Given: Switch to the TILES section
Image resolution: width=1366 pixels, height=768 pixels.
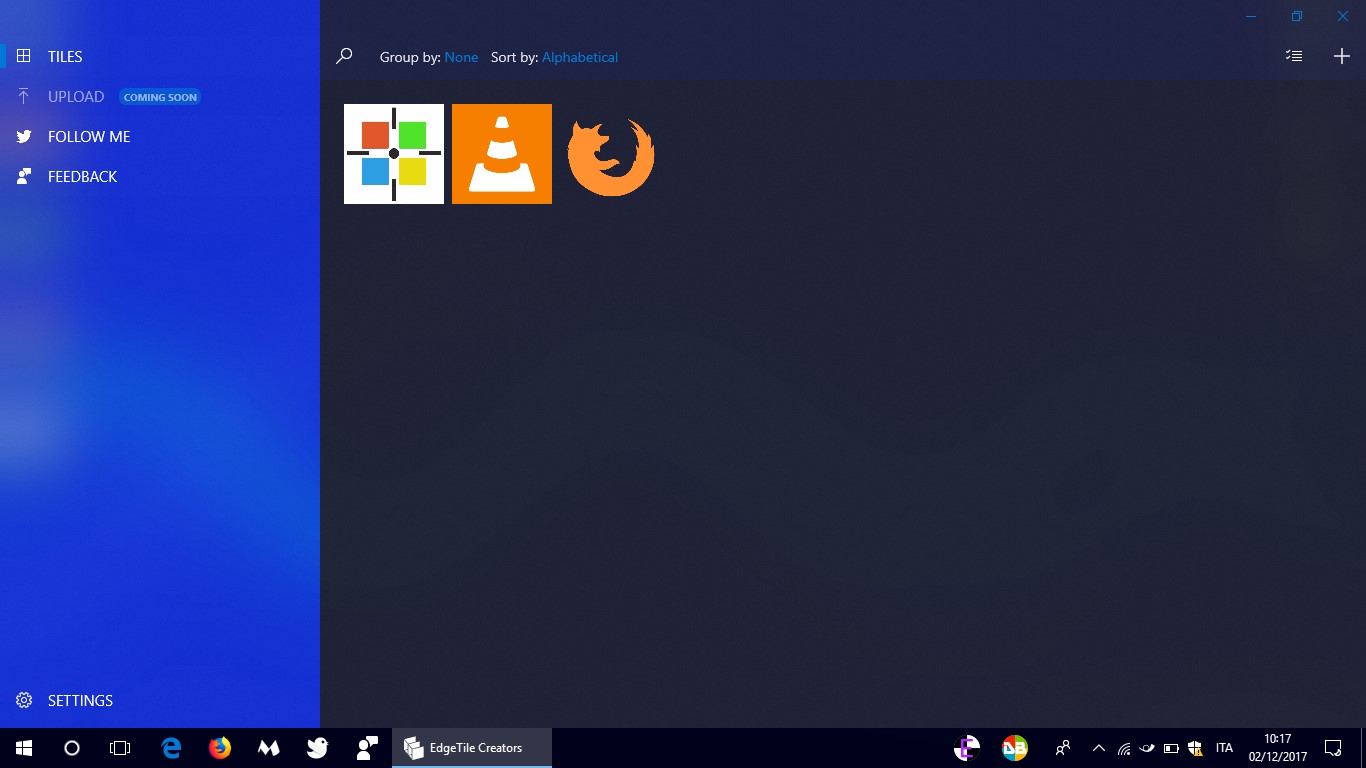Looking at the screenshot, I should 65,56.
